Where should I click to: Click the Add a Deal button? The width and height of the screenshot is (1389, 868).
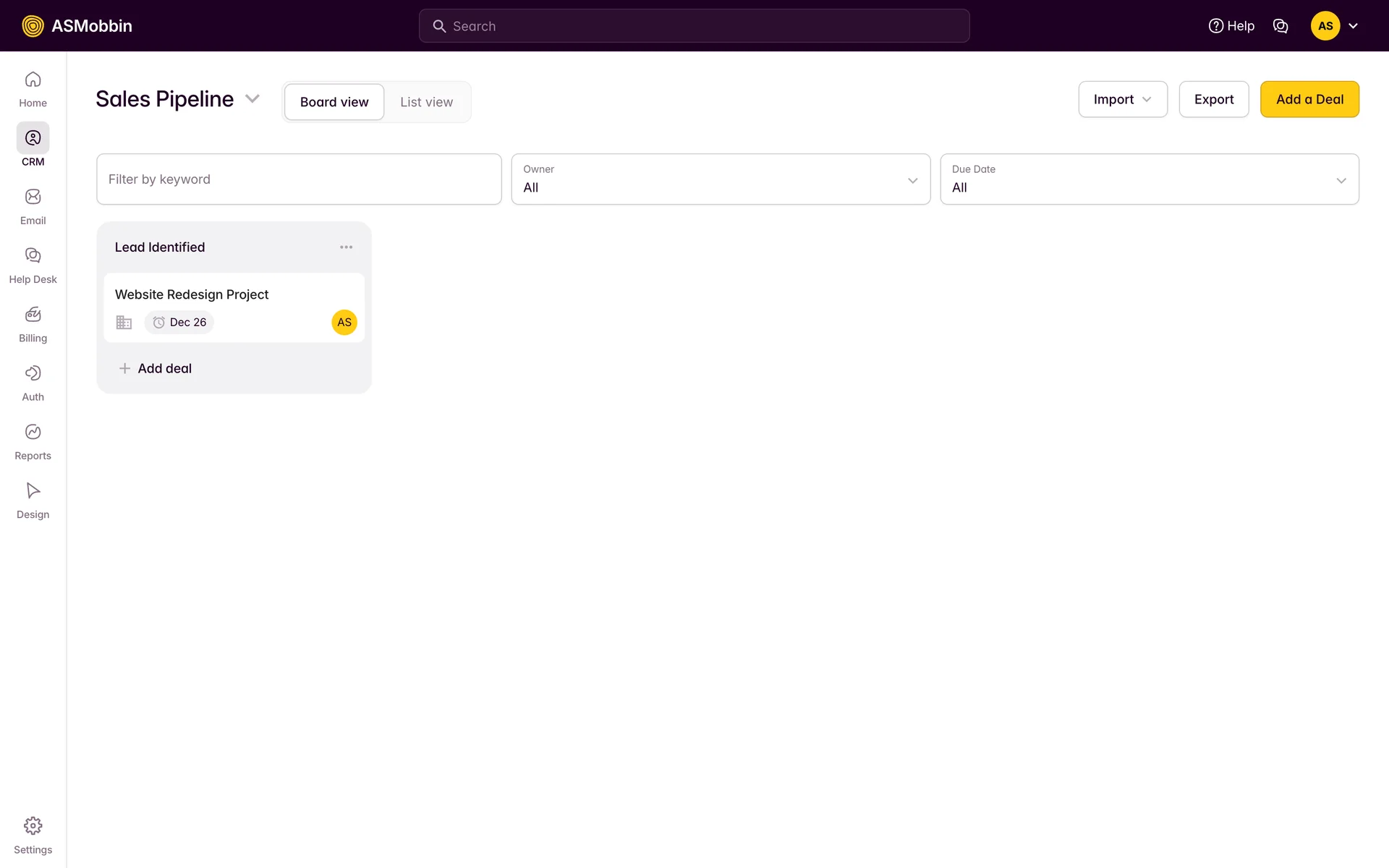tap(1309, 99)
